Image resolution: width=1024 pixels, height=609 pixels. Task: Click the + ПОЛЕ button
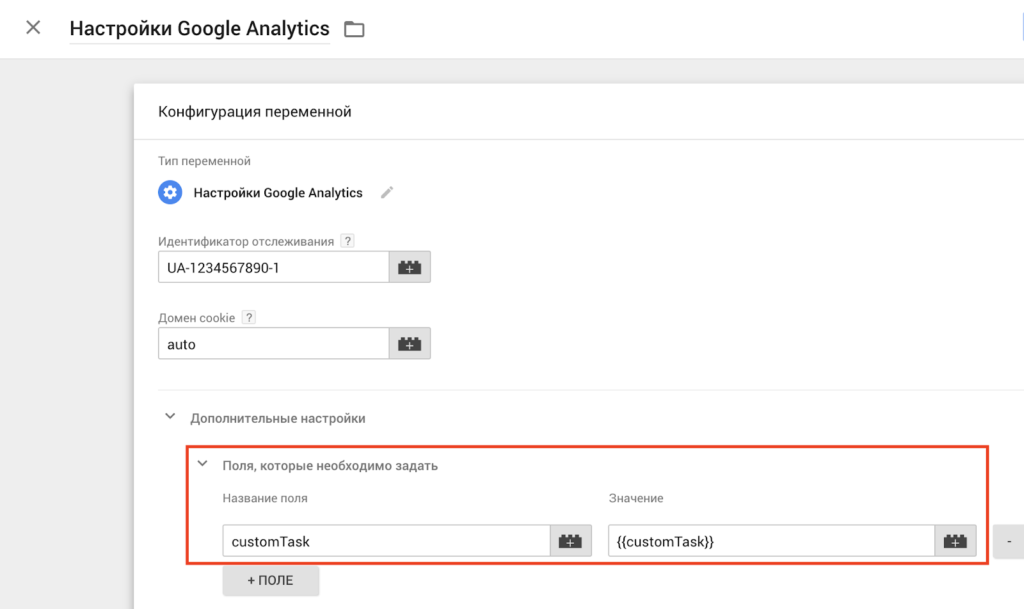pyautogui.click(x=271, y=581)
